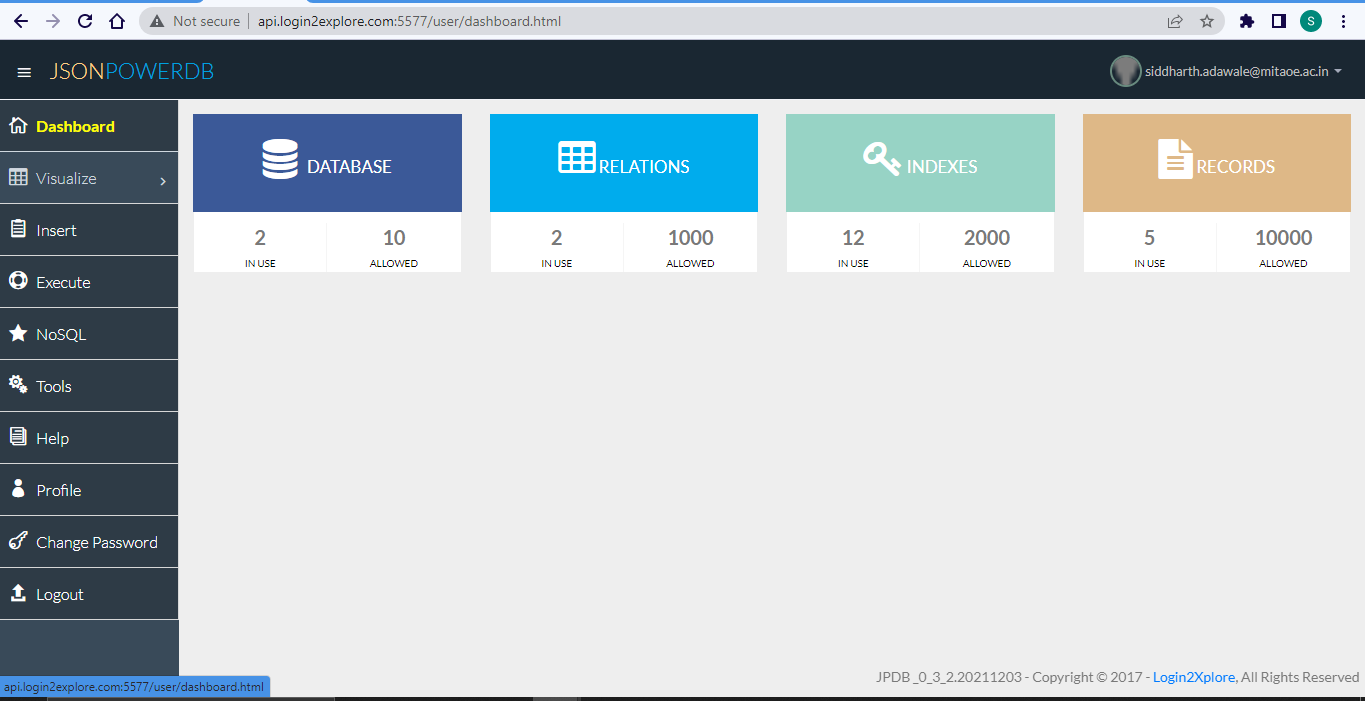Click the Relations grid icon

tap(577, 157)
